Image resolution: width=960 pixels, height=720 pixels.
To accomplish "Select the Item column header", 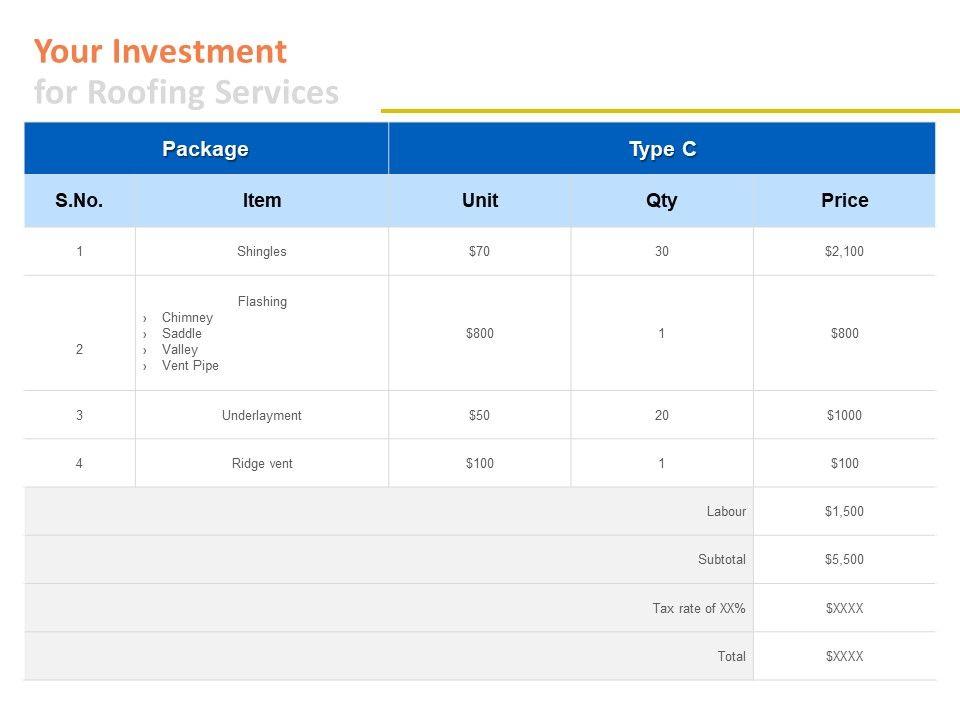I will (x=262, y=201).
